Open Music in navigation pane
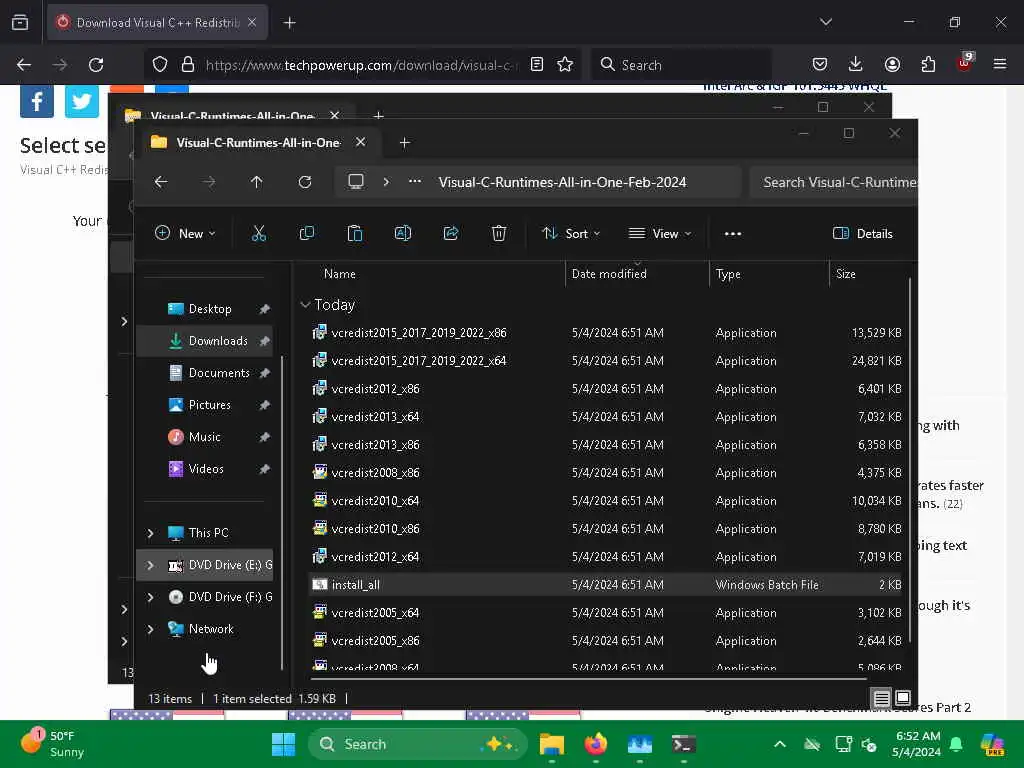 click(204, 437)
